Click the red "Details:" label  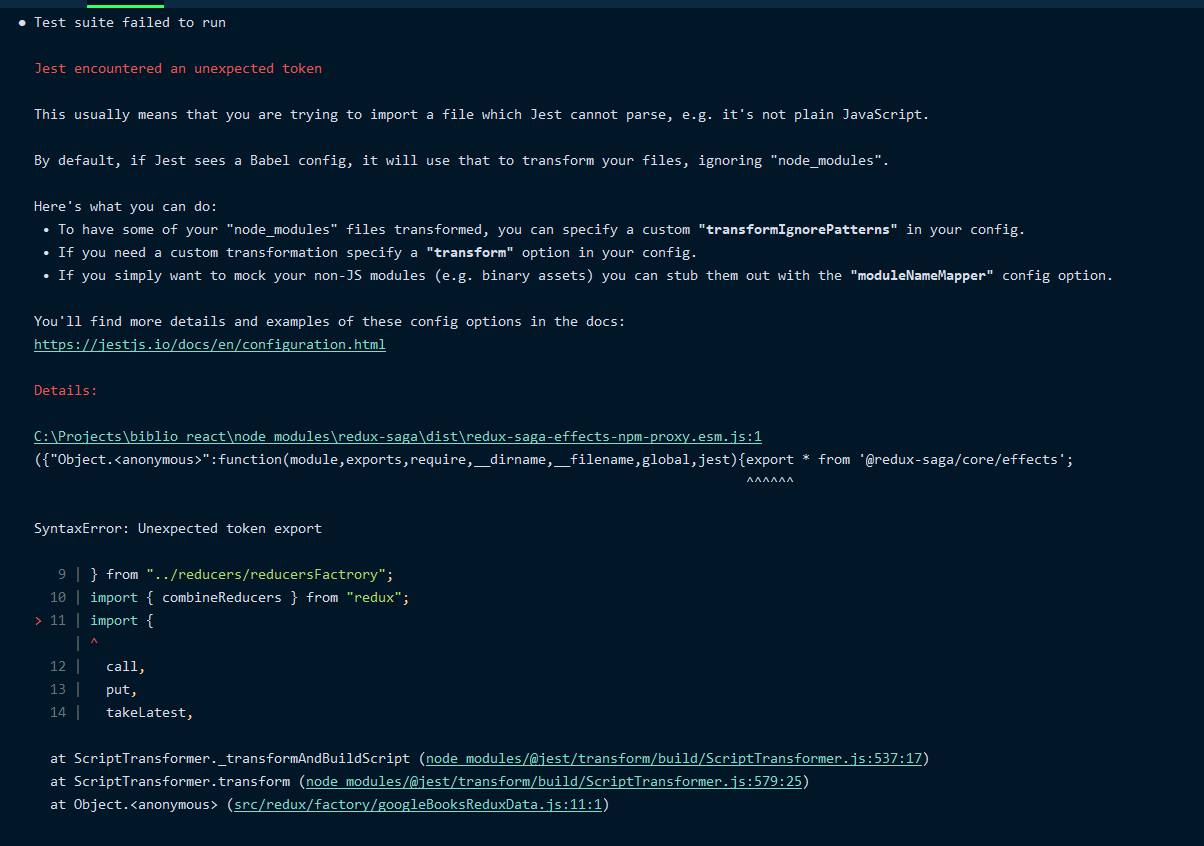66,390
